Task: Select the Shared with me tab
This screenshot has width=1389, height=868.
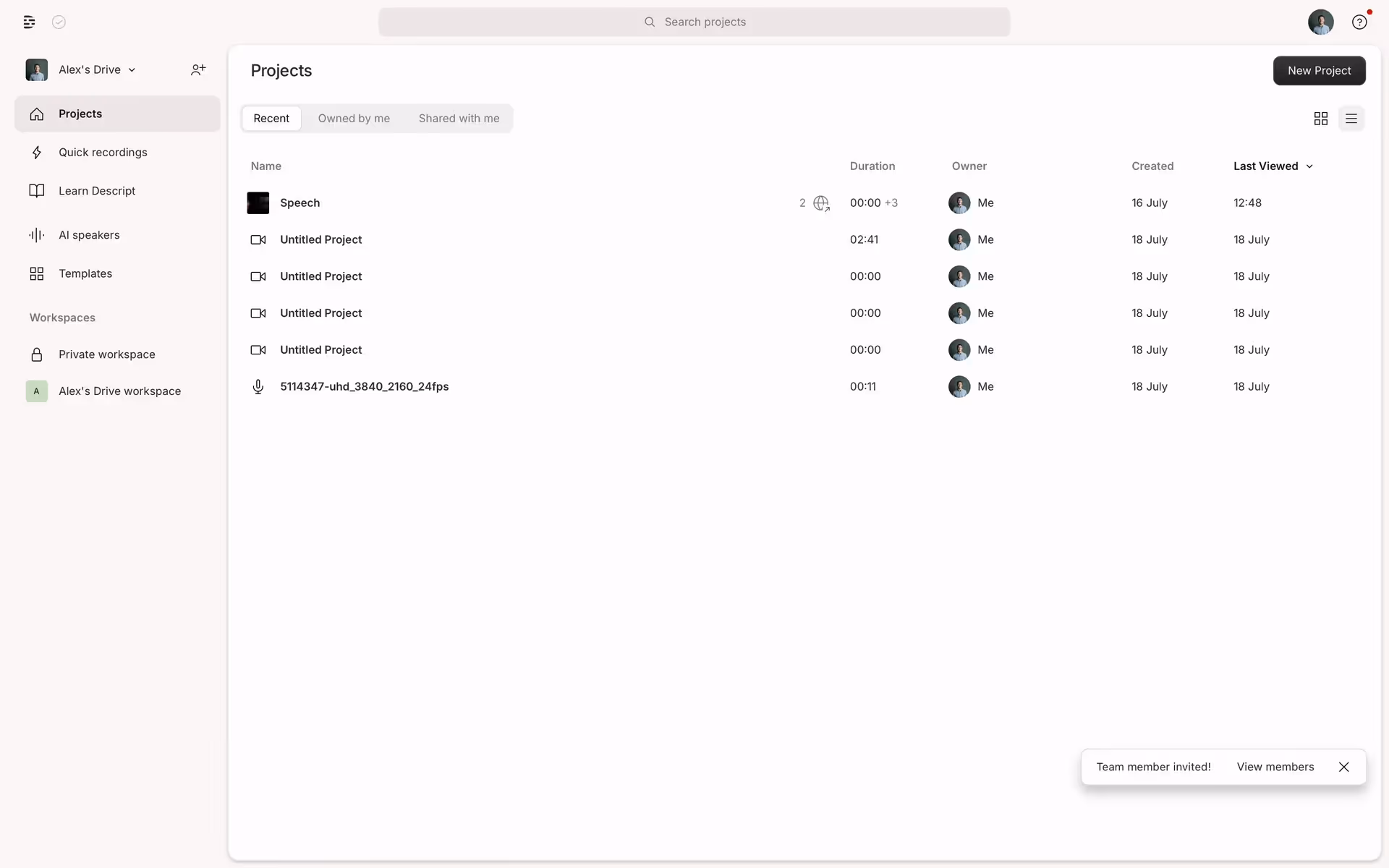Action: click(x=459, y=119)
